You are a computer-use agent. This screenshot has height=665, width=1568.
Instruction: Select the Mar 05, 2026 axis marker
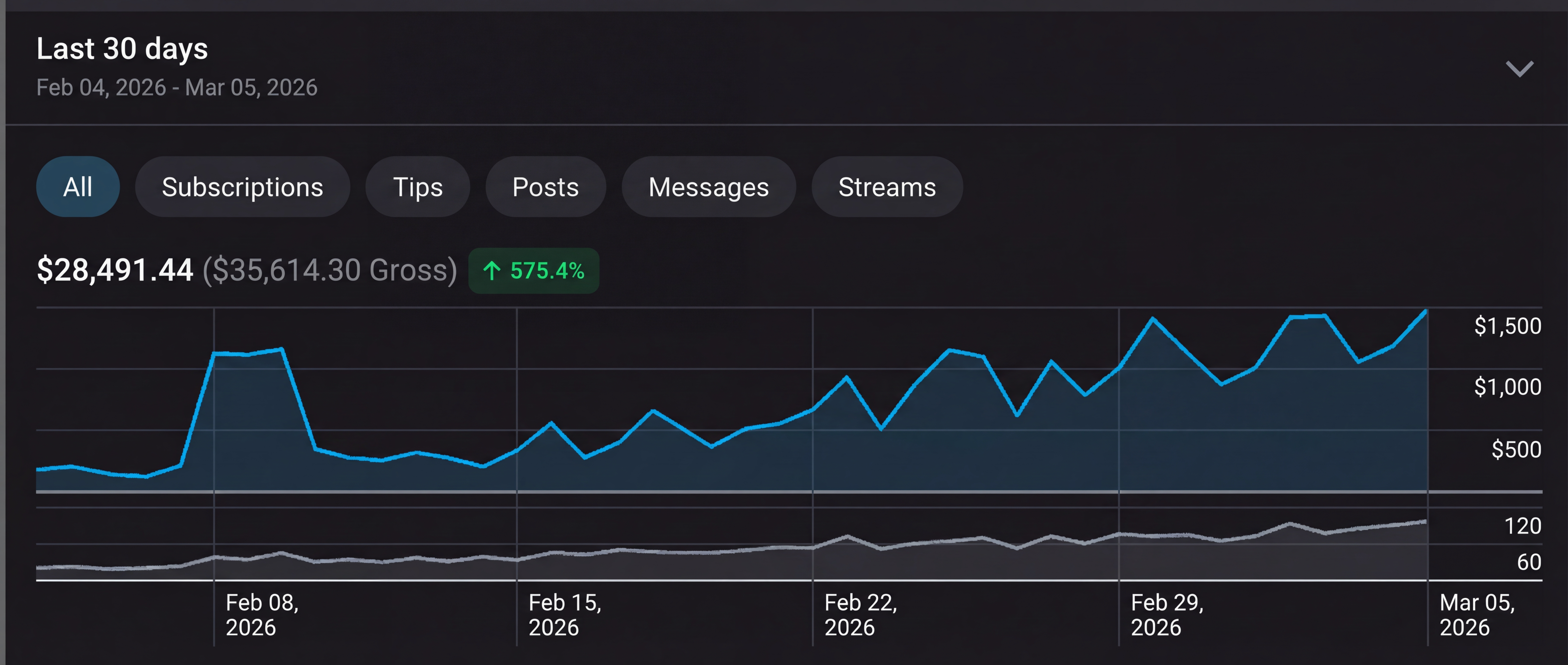(x=1477, y=615)
